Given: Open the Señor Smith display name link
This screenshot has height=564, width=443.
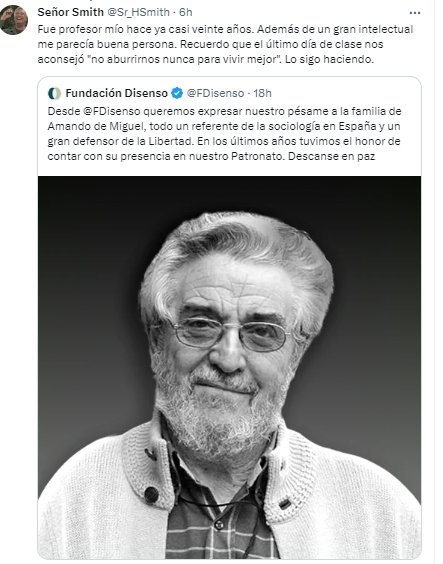Looking at the screenshot, I should tap(70, 12).
